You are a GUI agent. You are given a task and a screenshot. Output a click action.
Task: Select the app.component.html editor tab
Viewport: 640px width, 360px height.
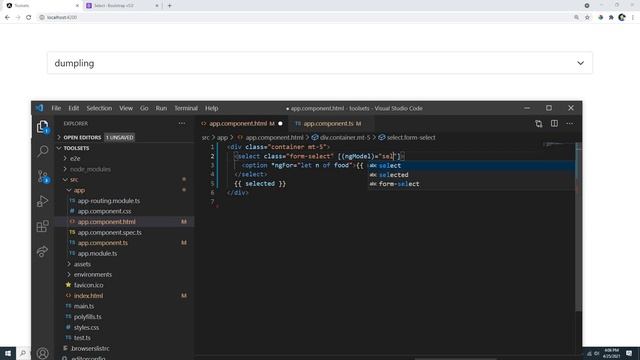[241, 123]
